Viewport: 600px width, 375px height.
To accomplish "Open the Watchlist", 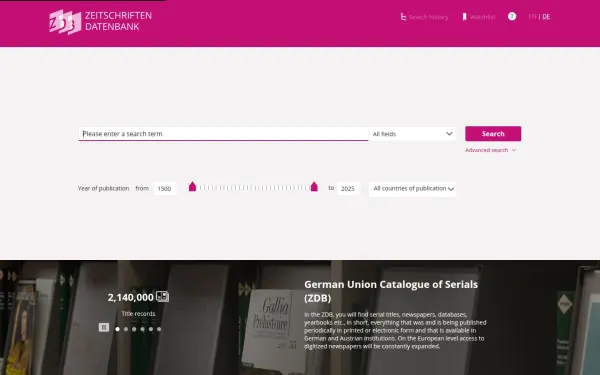I will (479, 17).
